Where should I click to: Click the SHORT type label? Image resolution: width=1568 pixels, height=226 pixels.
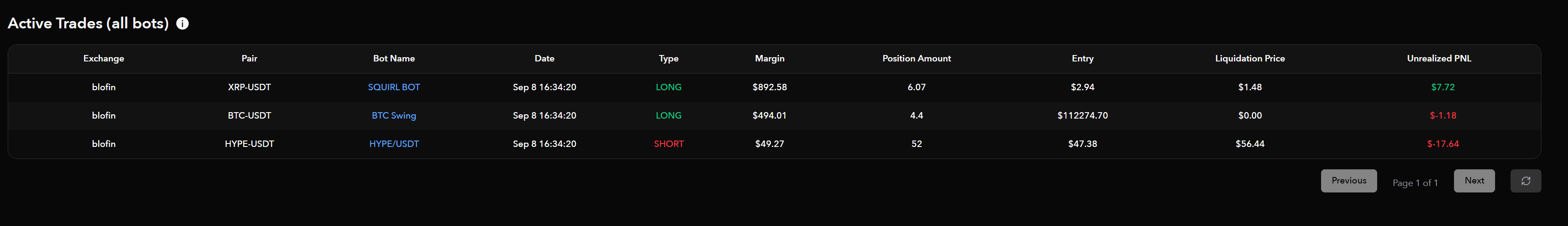tap(668, 144)
